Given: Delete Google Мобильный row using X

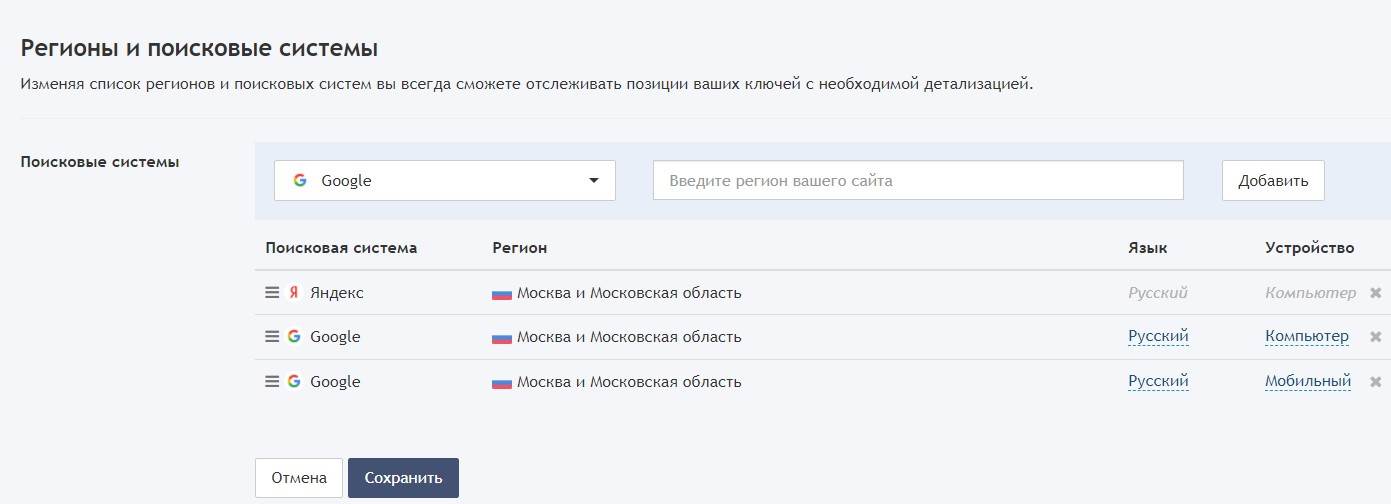Looking at the screenshot, I should click(1375, 382).
